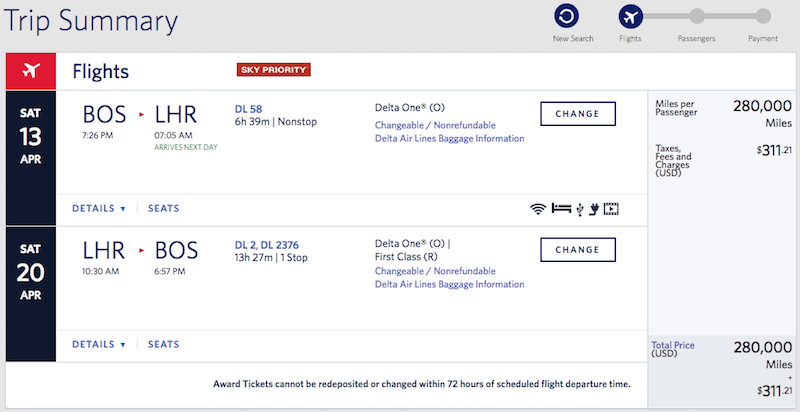Image resolution: width=800 pixels, height=412 pixels.
Task: Click the 13h 27m | 1 Stop text
Action: [x=271, y=258]
